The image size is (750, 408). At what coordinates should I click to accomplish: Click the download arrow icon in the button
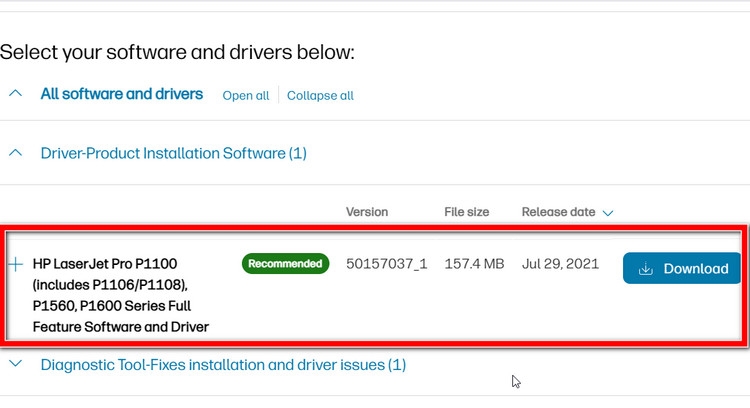[x=646, y=268]
